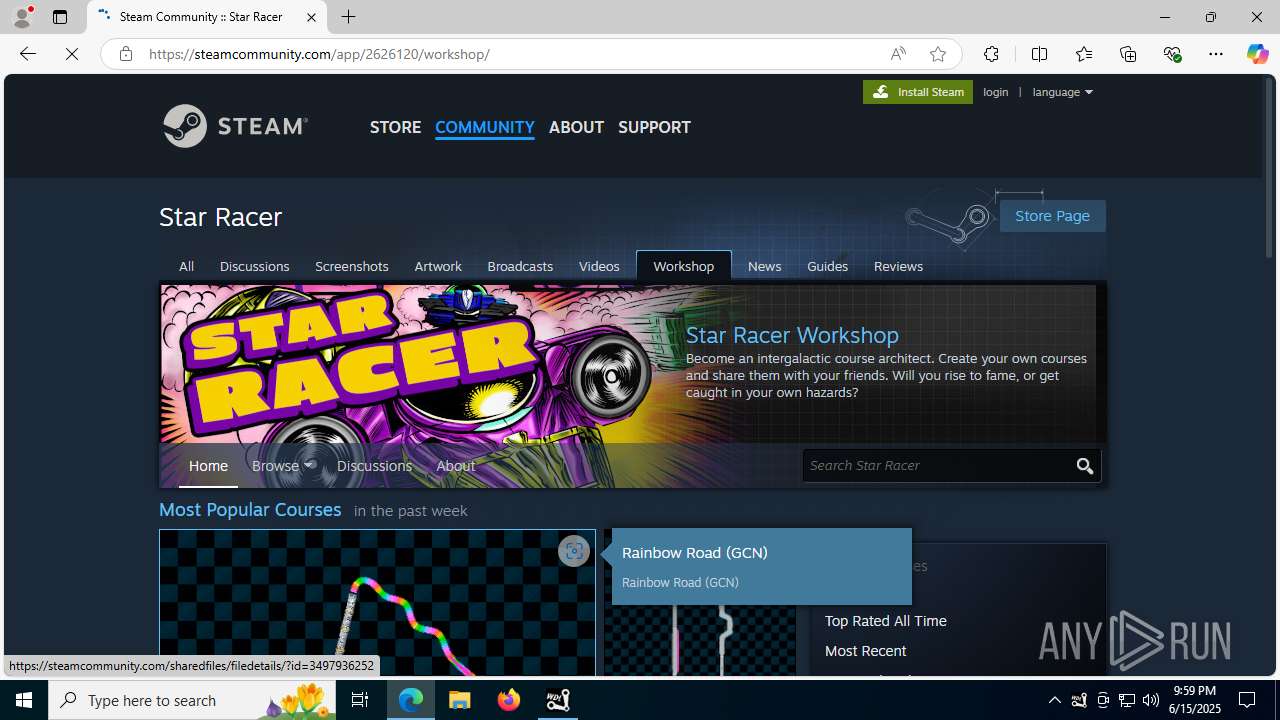1280x720 pixels.
Task: Open Browser essentials icon
Action: pyautogui.click(x=1172, y=54)
